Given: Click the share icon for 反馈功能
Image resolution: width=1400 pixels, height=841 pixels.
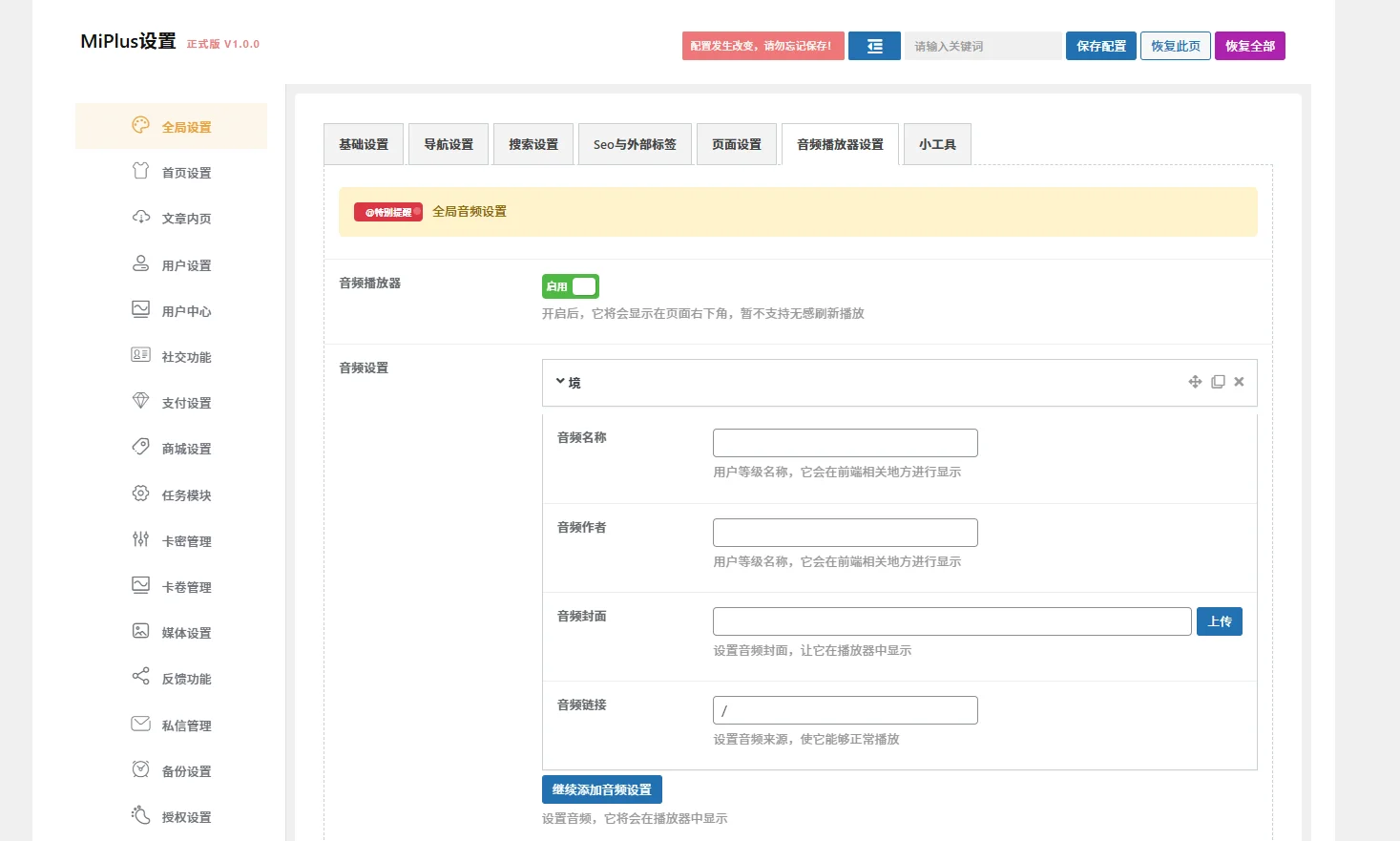Looking at the screenshot, I should pyautogui.click(x=140, y=677).
